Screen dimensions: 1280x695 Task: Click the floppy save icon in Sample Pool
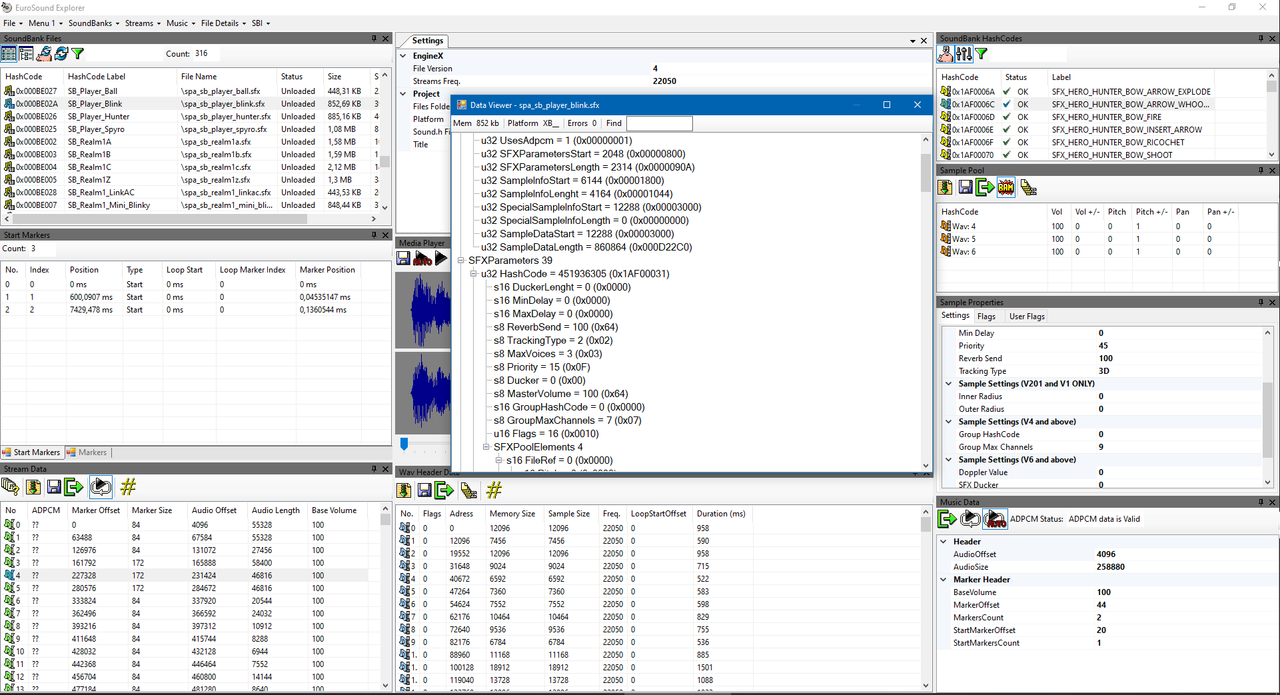click(966, 187)
